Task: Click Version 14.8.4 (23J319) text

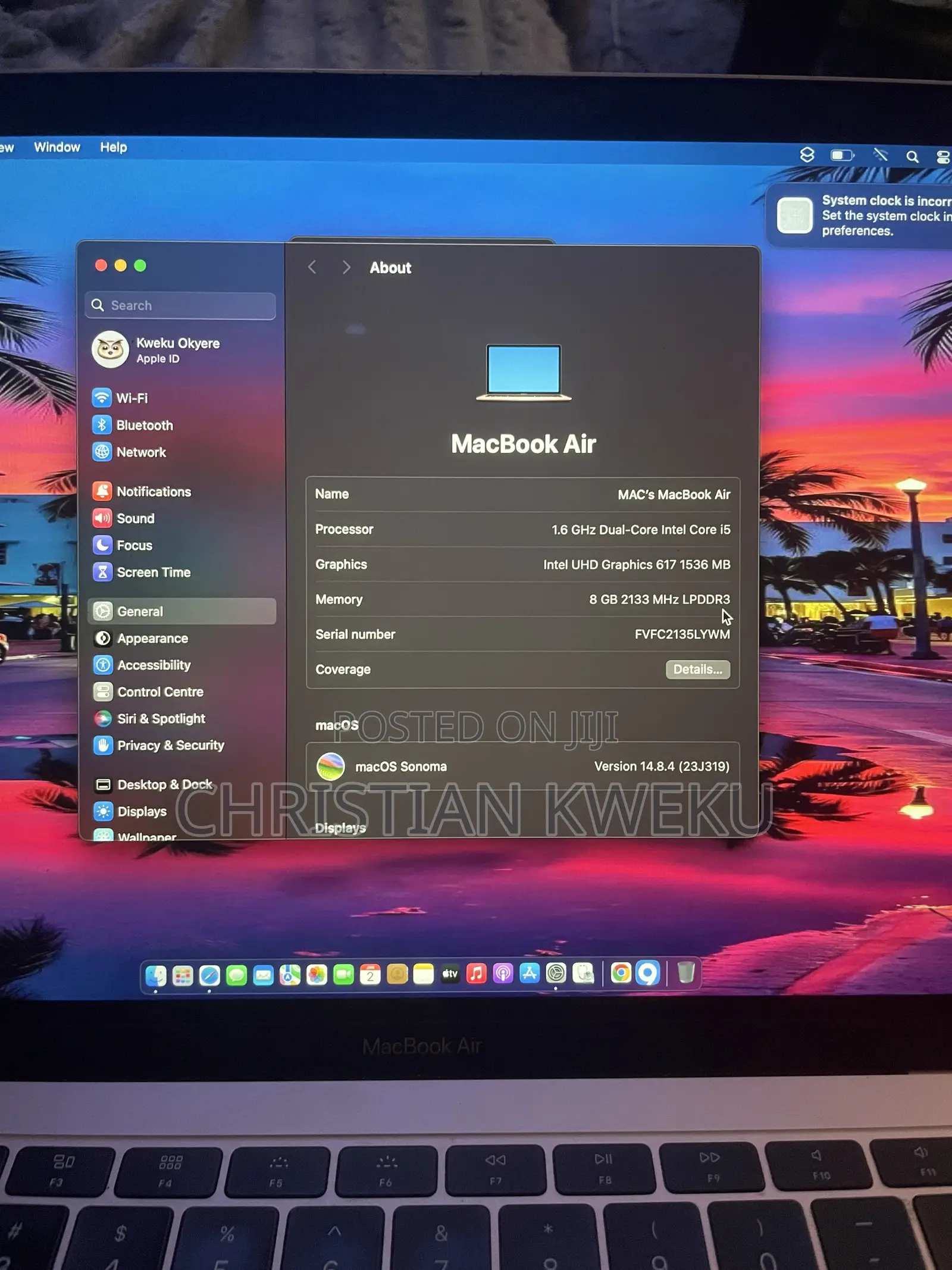Action: point(662,767)
